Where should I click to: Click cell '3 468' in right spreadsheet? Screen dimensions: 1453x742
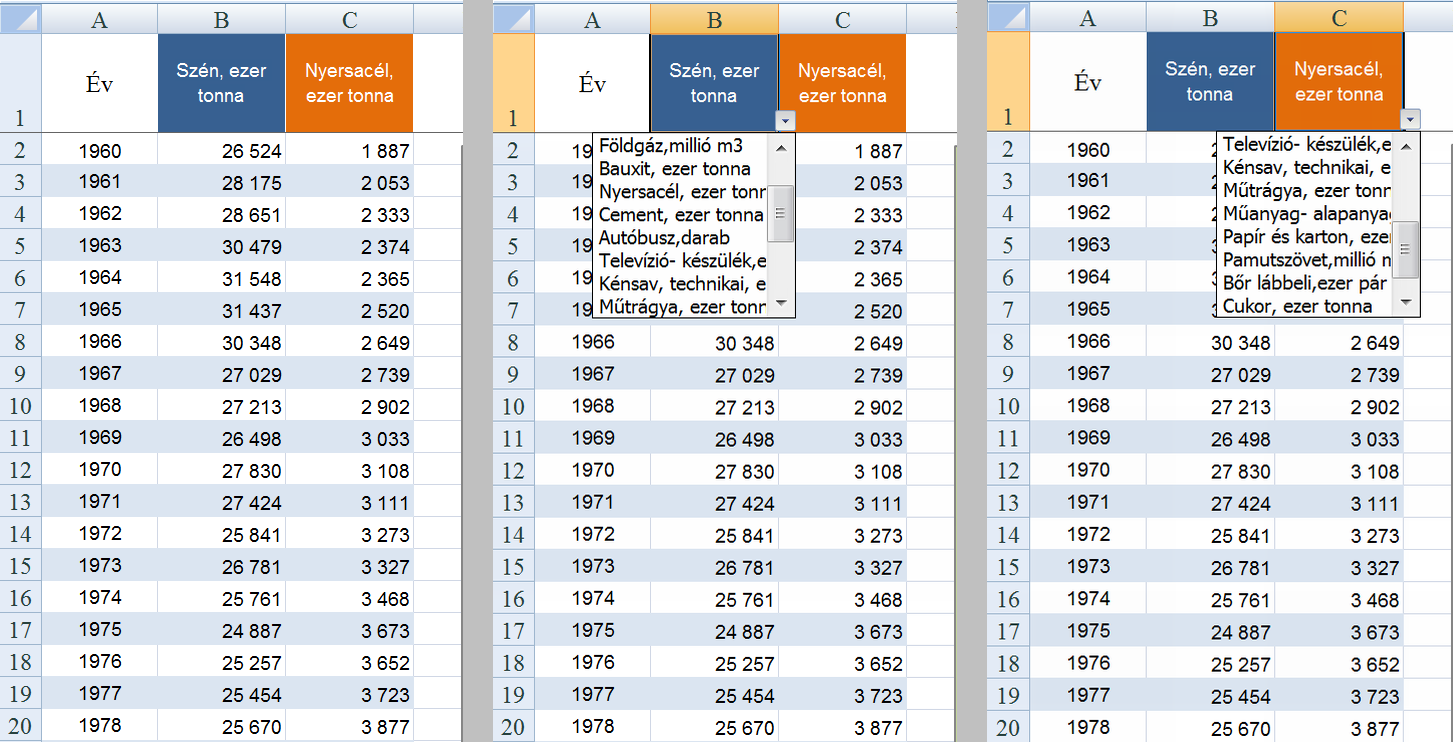click(x=1339, y=599)
